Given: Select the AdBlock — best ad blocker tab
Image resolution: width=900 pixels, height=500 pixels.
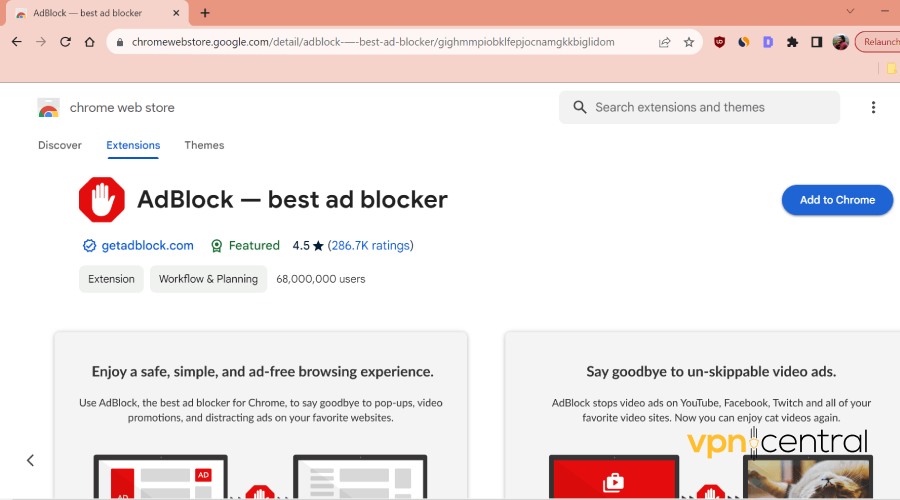Looking at the screenshot, I should pos(98,13).
